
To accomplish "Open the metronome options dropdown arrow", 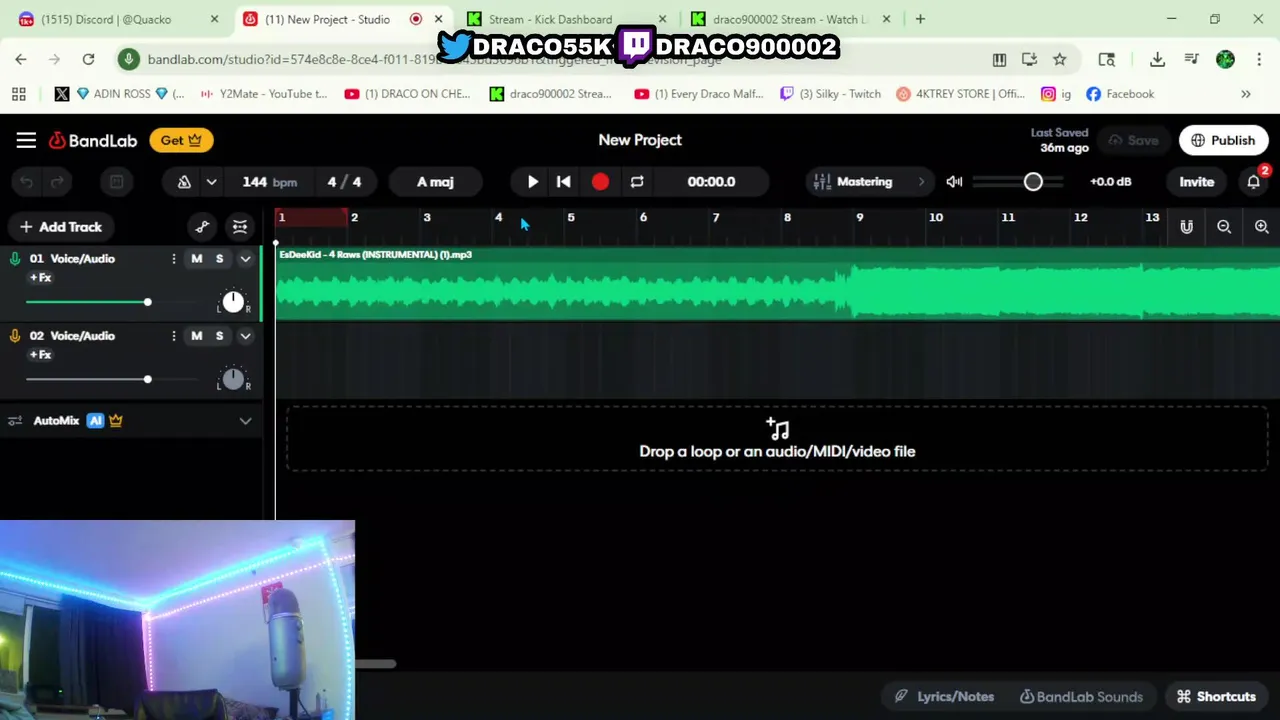I will (x=211, y=182).
